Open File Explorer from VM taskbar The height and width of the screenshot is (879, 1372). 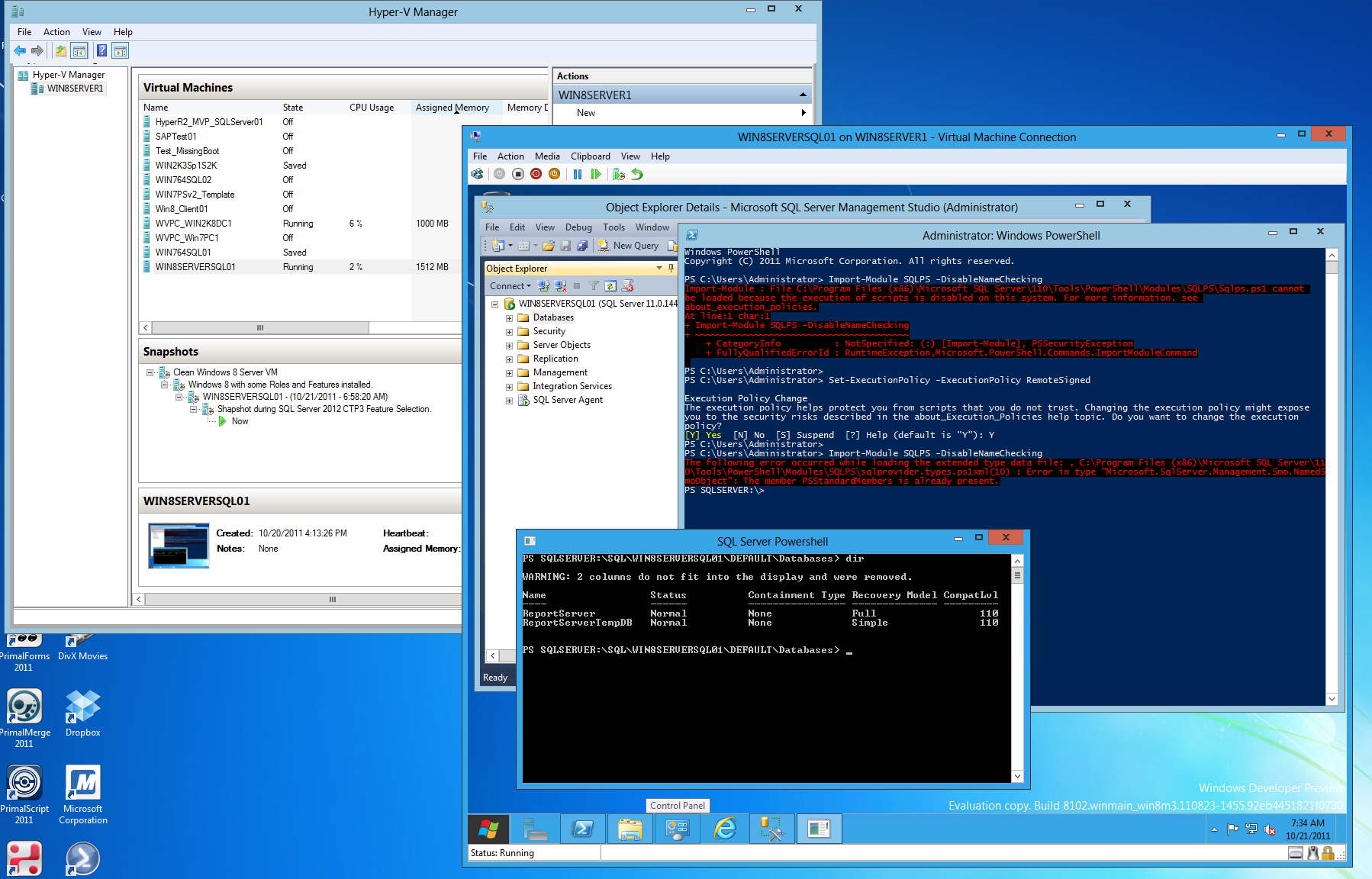[x=630, y=829]
